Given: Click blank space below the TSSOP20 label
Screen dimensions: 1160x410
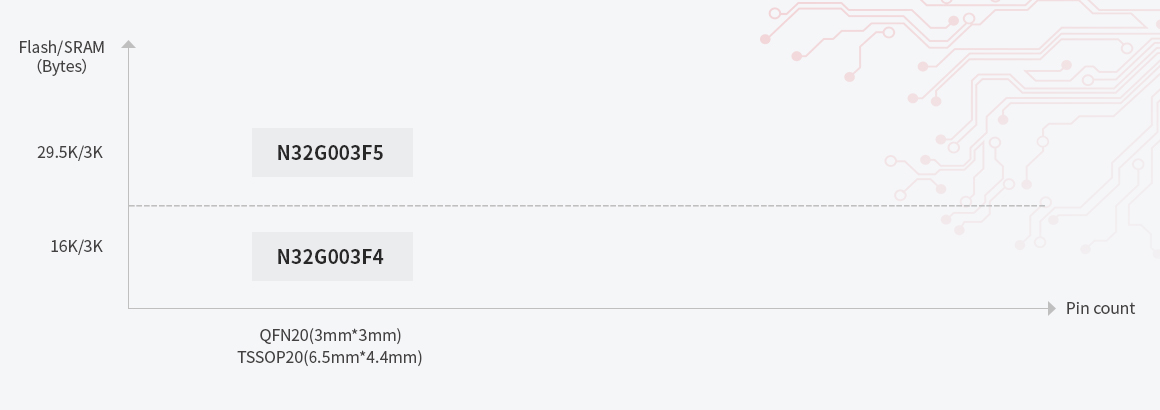Looking at the screenshot, I should tap(330, 390).
